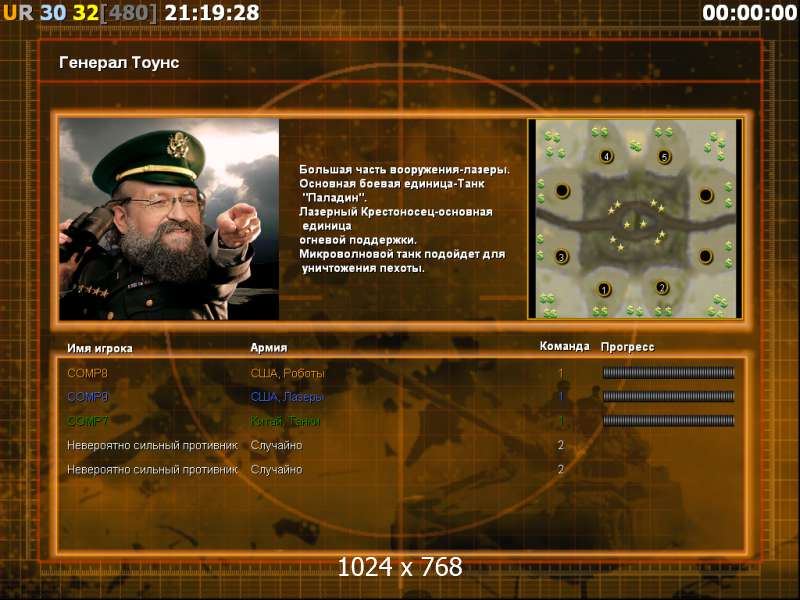Select start position 2 on the minimap
The height and width of the screenshot is (600, 800).
pyautogui.click(x=662, y=287)
